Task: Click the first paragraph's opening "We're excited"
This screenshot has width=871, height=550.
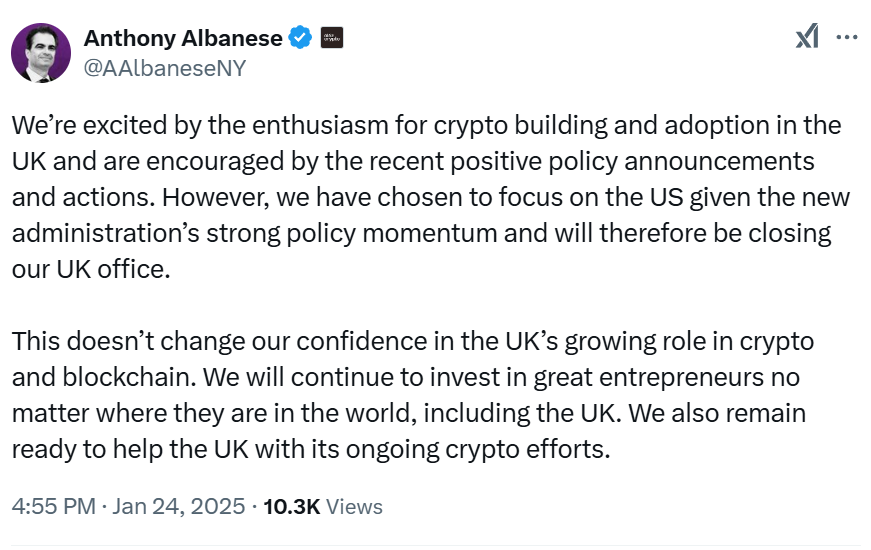Action: (x=78, y=126)
